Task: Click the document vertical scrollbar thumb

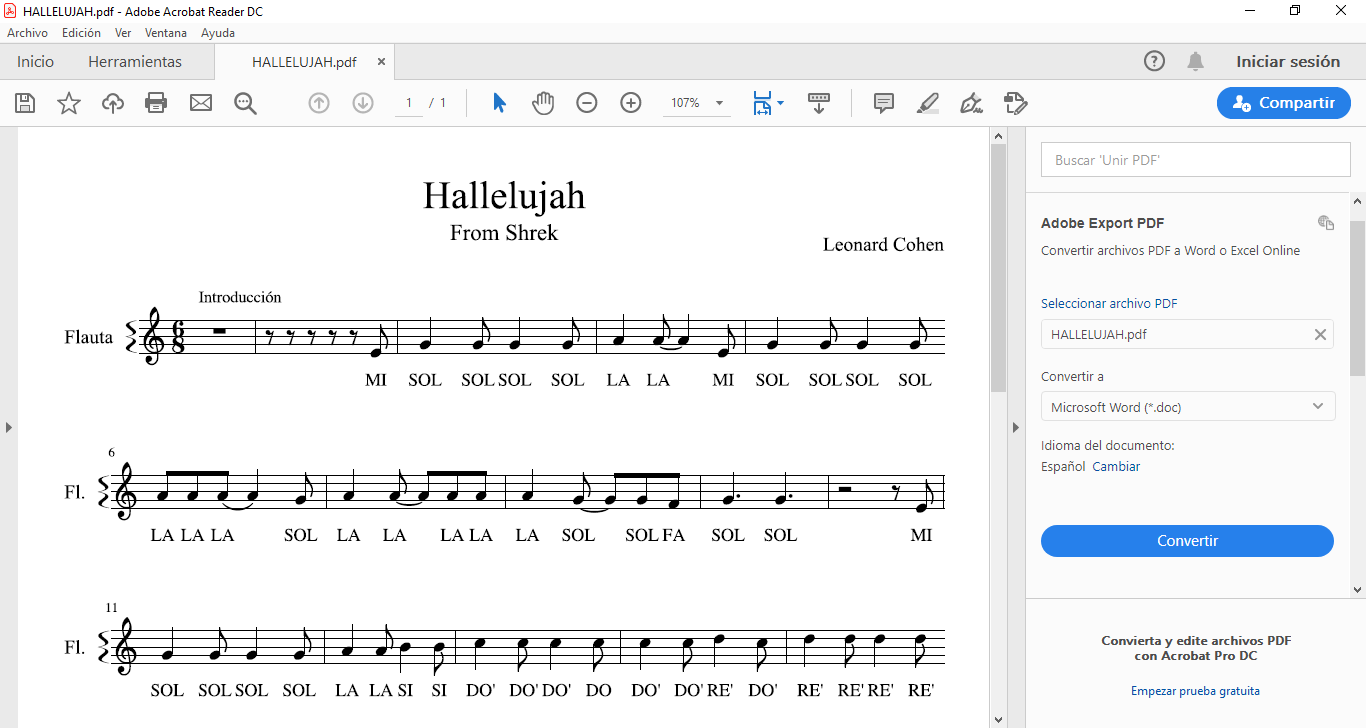Action: (998, 267)
